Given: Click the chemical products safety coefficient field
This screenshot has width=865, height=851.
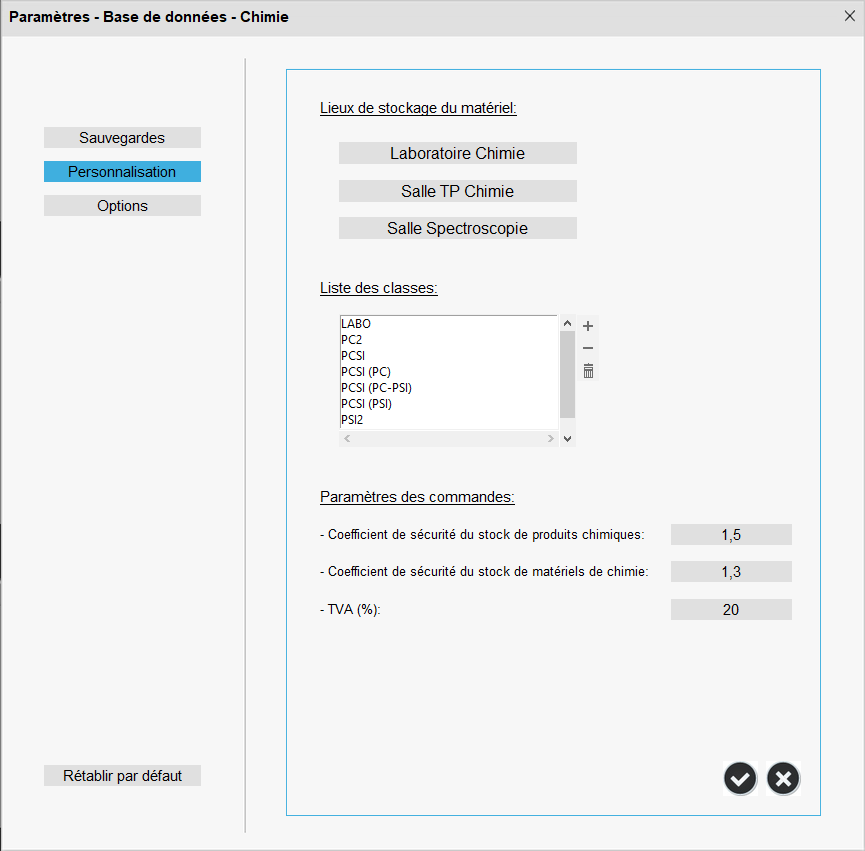Looking at the screenshot, I should click(x=730, y=535).
